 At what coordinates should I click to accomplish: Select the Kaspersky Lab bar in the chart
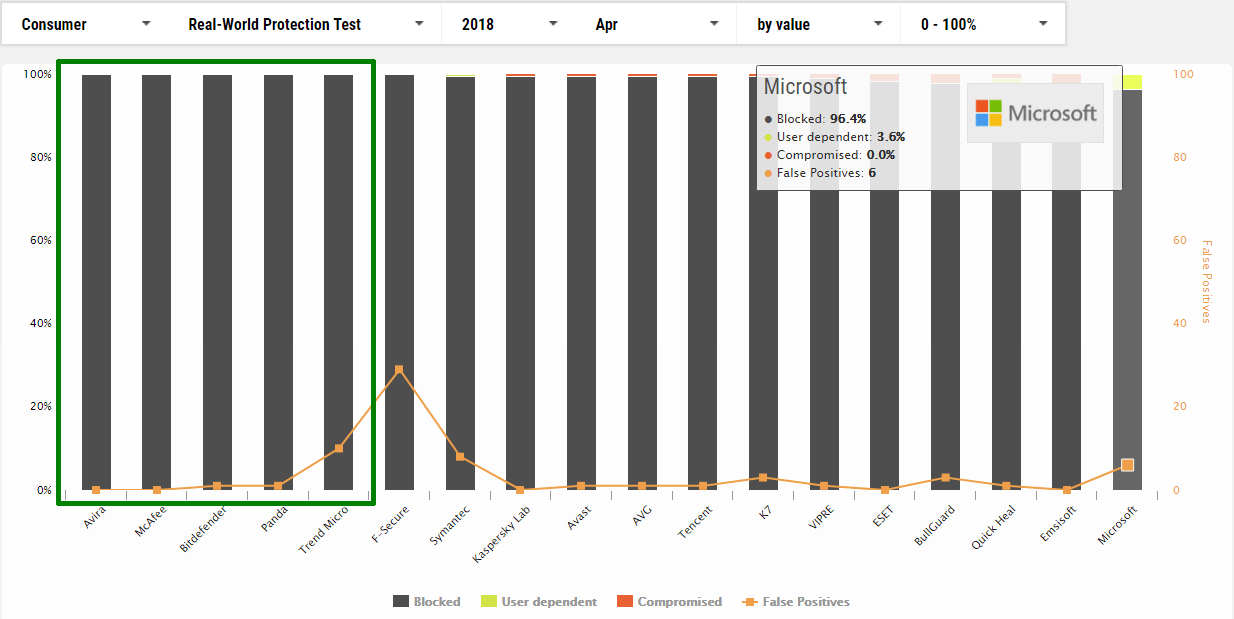coord(520,283)
